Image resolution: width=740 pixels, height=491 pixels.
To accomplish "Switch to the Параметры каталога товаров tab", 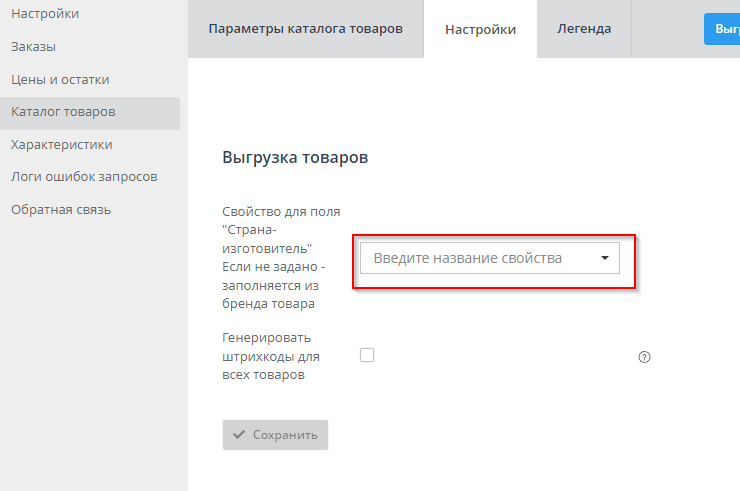I will pyautogui.click(x=305, y=29).
